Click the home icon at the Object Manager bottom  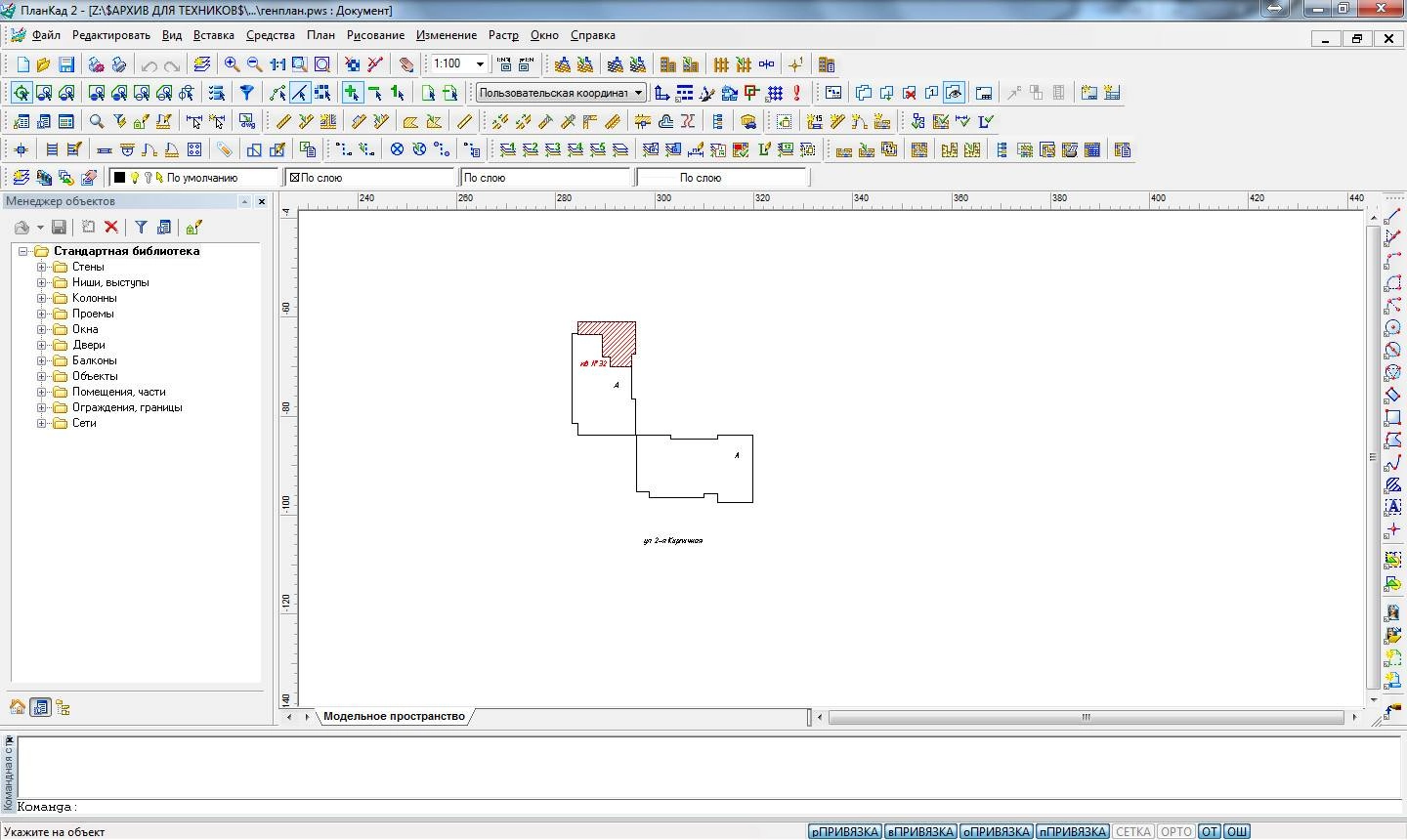(x=18, y=707)
